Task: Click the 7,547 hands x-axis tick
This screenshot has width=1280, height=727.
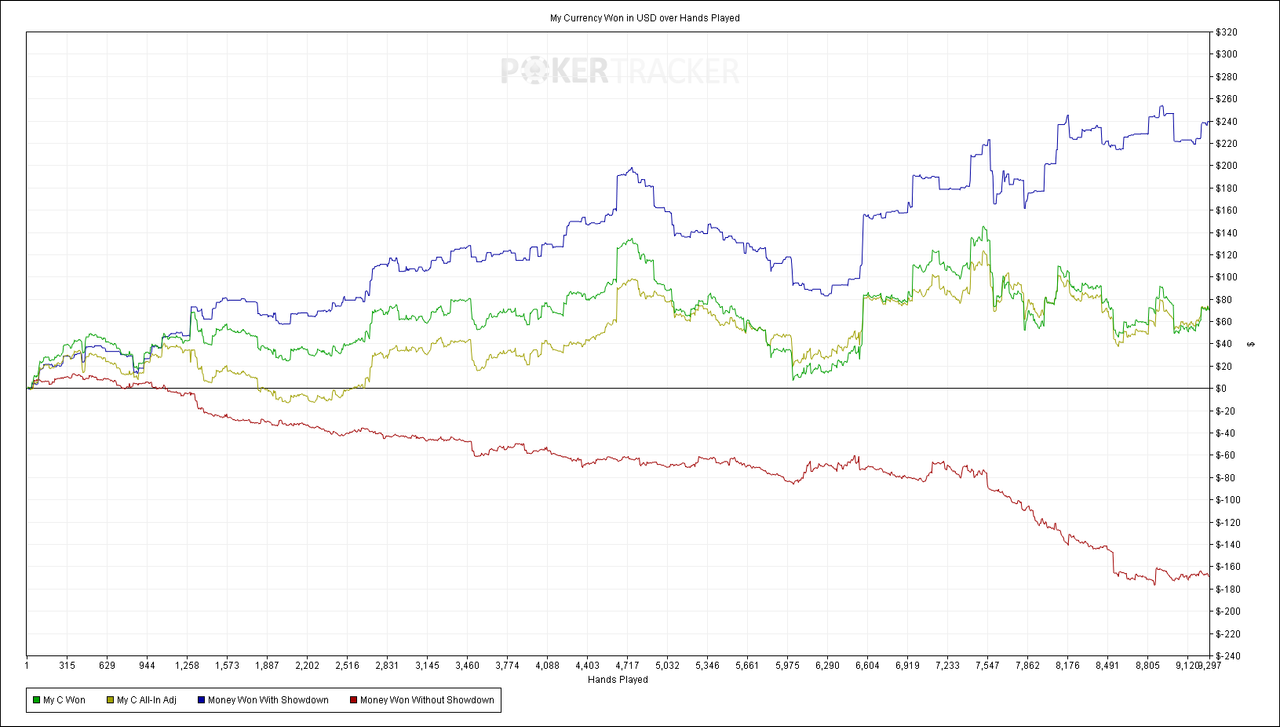Action: [x=987, y=665]
